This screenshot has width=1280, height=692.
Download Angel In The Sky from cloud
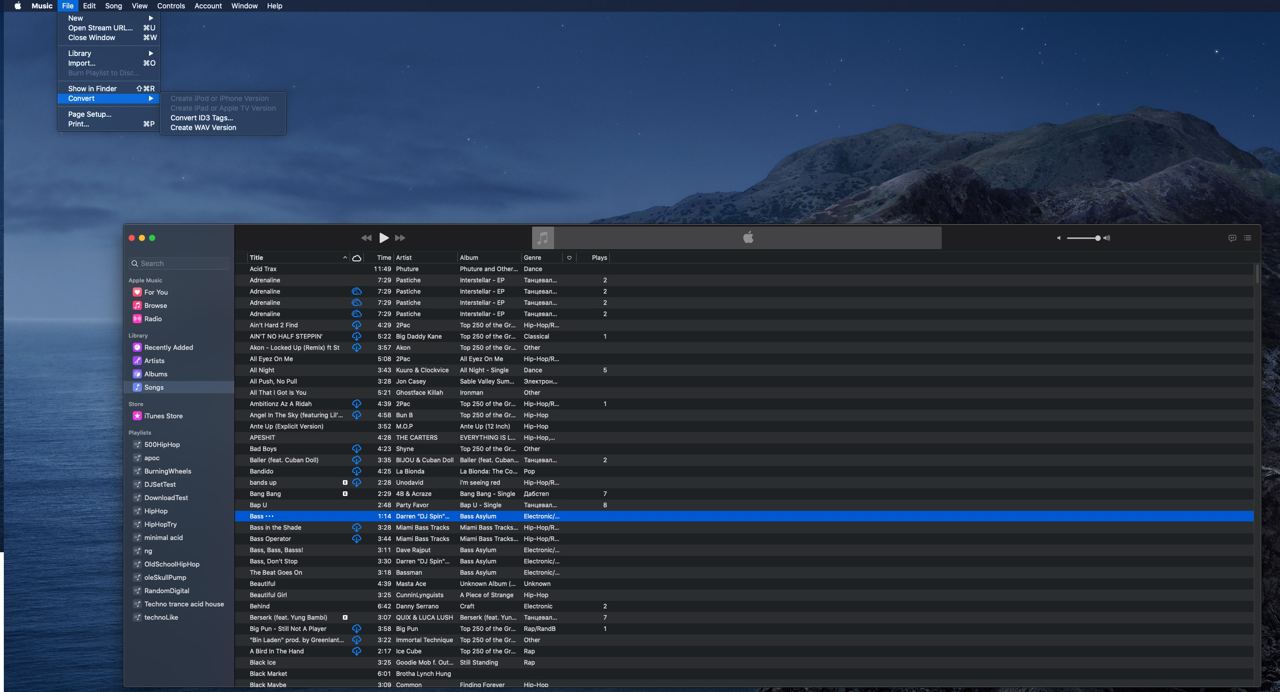(356, 415)
